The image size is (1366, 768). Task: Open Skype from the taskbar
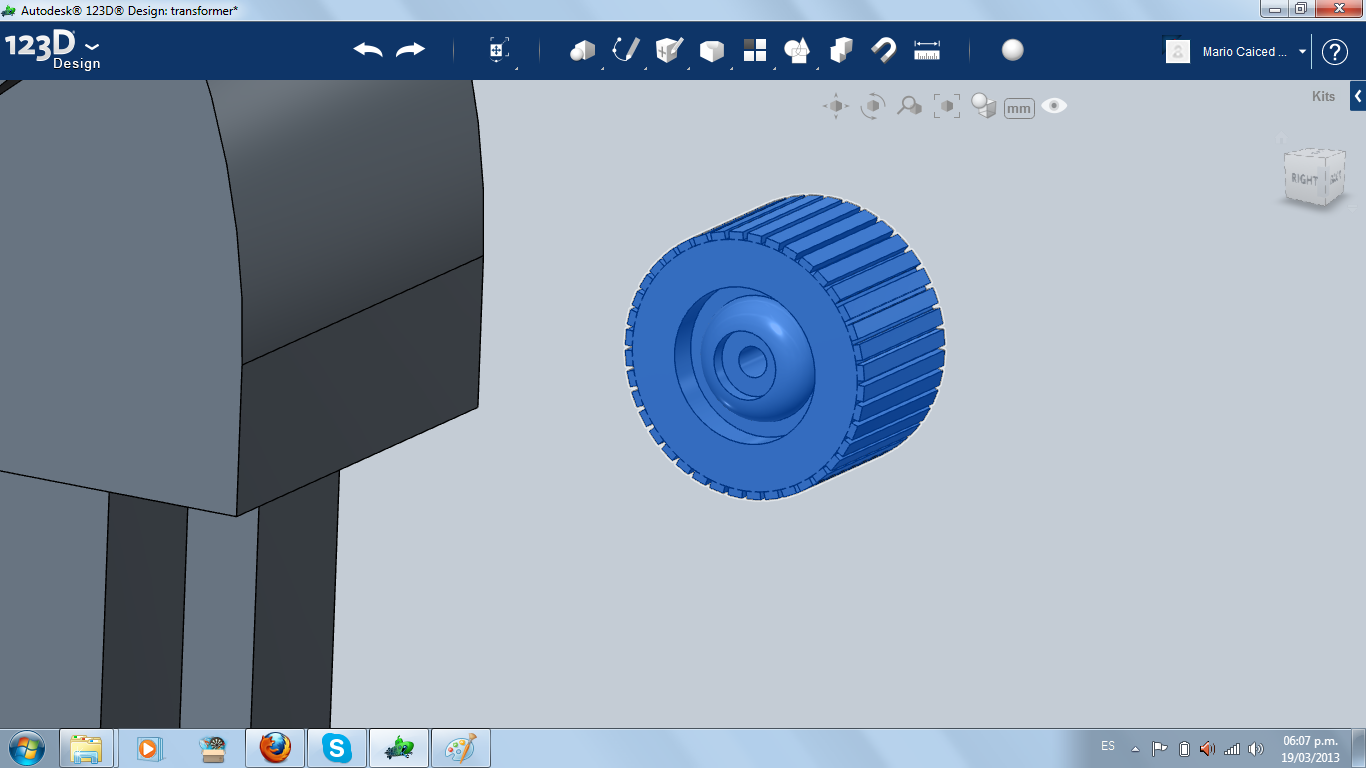(x=336, y=748)
